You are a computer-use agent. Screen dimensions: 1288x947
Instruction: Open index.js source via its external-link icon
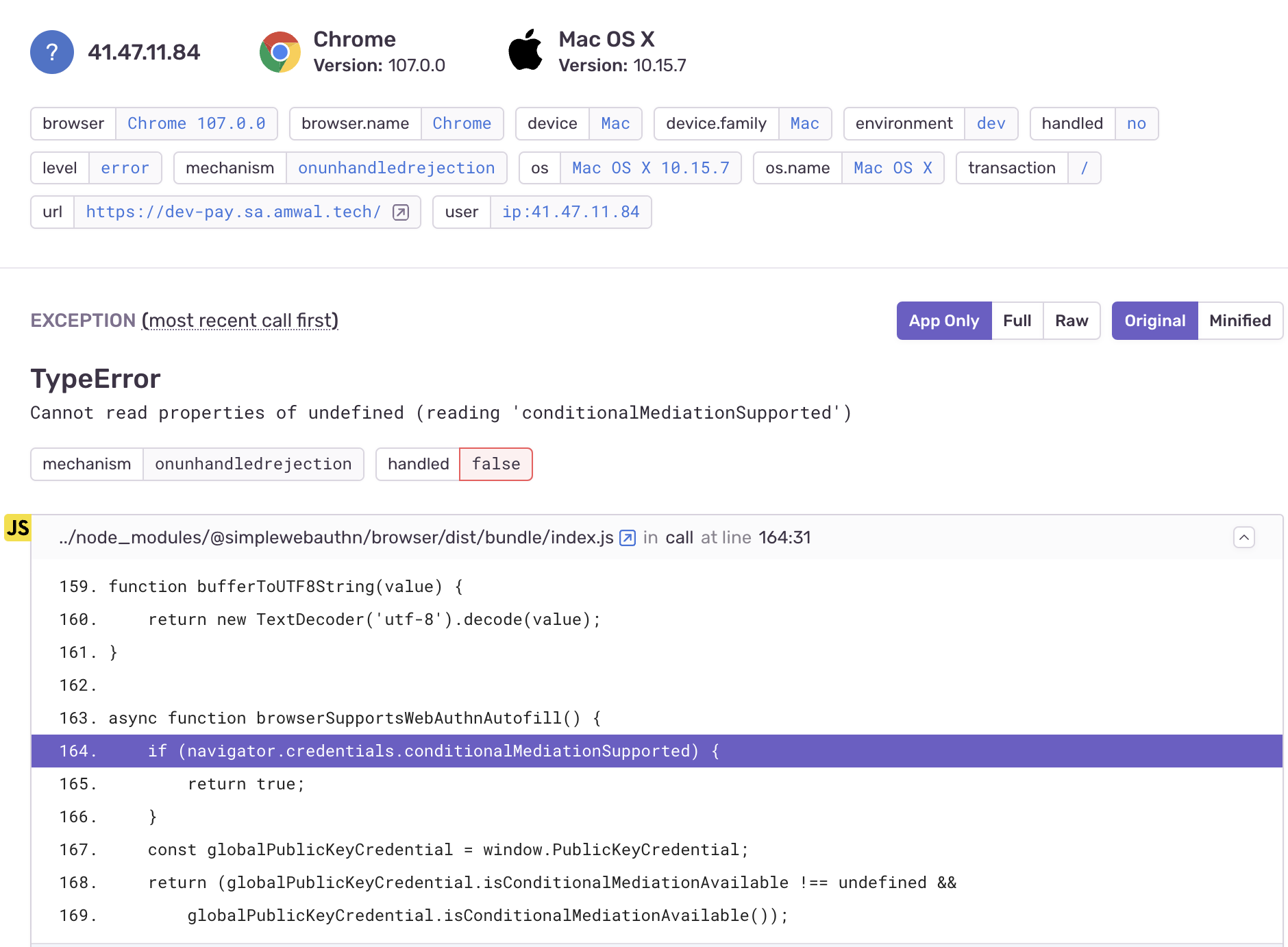pyautogui.click(x=627, y=538)
